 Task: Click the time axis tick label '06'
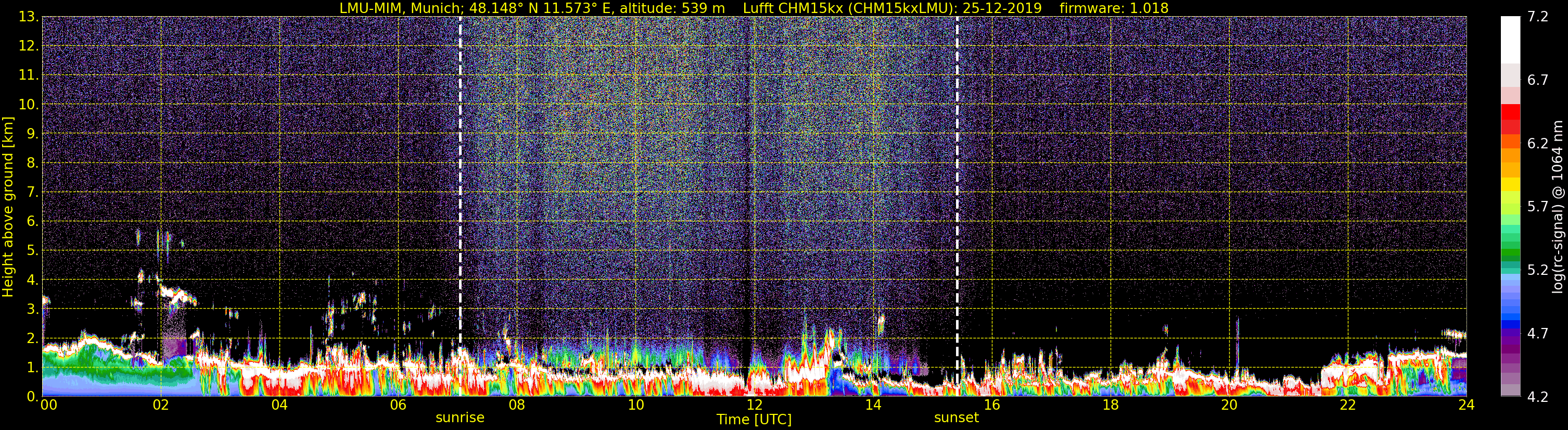pyautogui.click(x=398, y=405)
